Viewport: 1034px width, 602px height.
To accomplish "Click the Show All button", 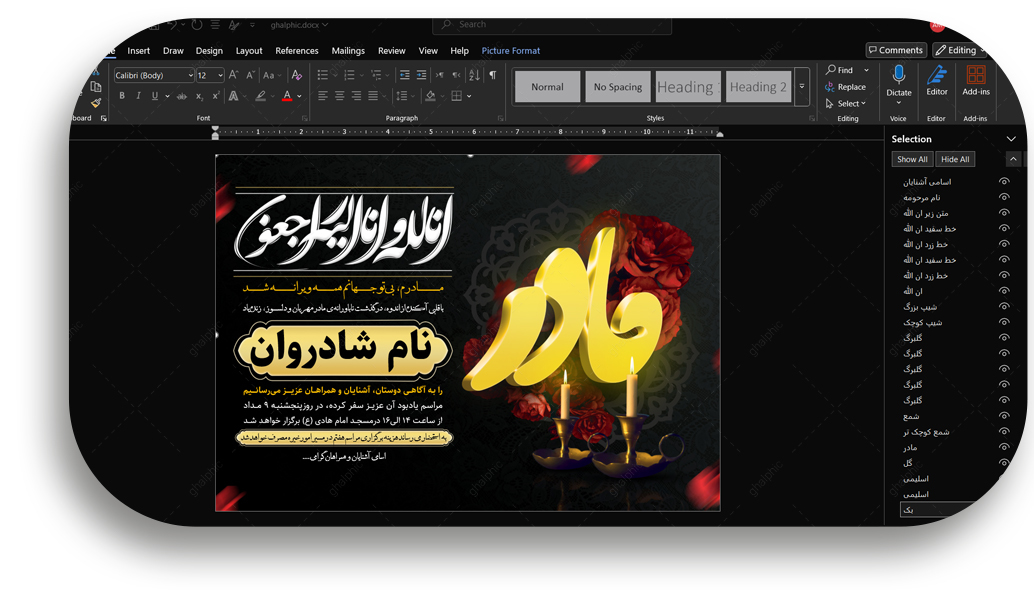I will pyautogui.click(x=912, y=159).
